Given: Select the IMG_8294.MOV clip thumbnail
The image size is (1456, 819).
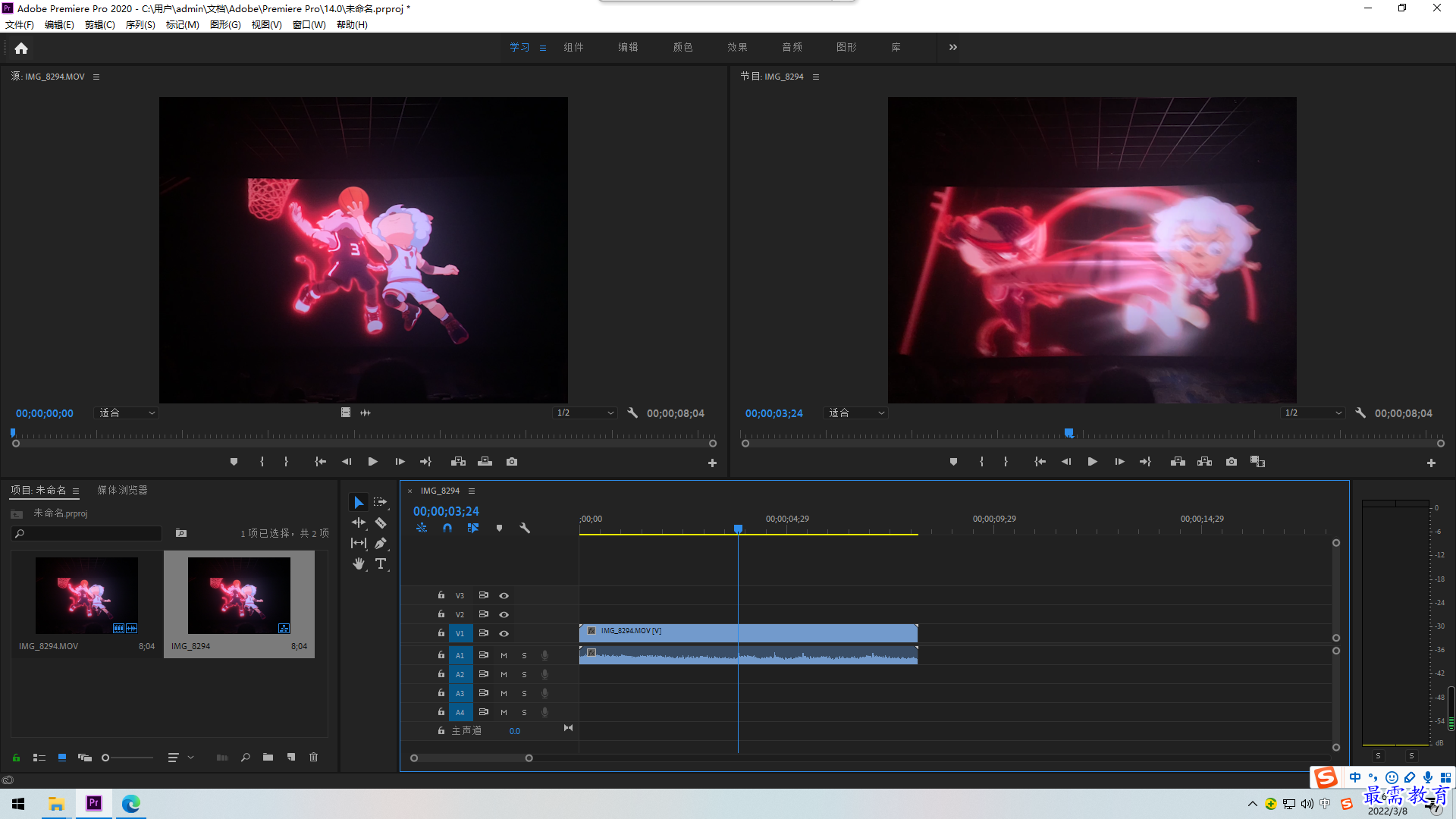Looking at the screenshot, I should point(86,595).
